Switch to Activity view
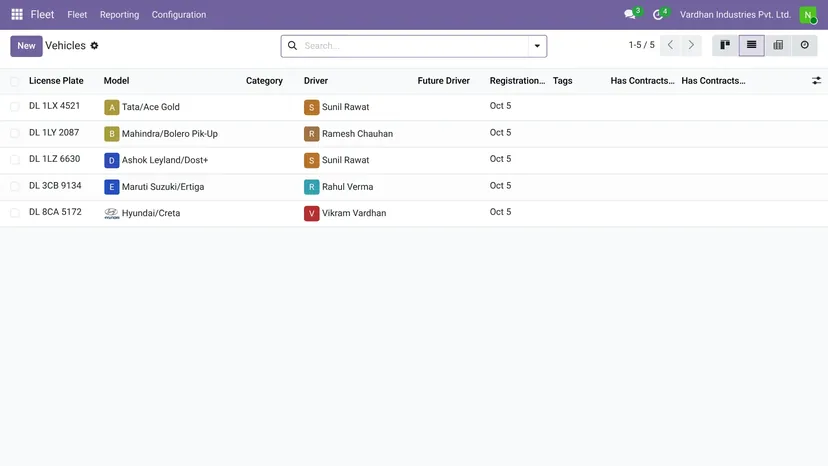This screenshot has width=828, height=466. click(x=804, y=45)
